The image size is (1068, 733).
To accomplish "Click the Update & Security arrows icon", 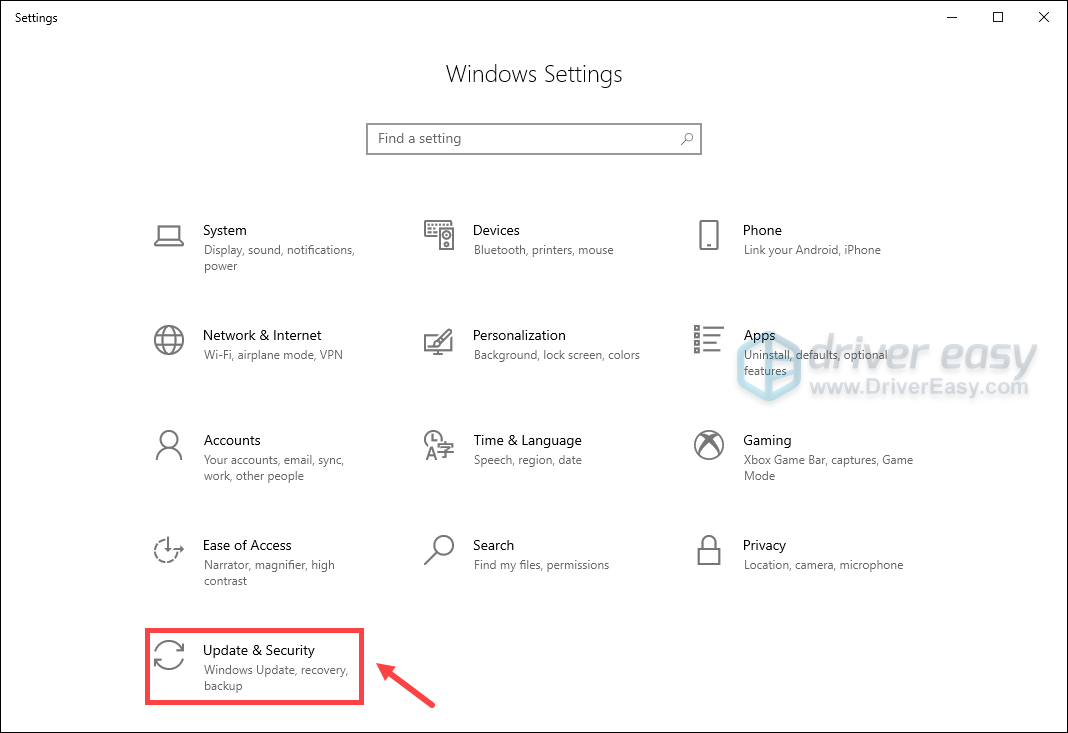I will pyautogui.click(x=169, y=655).
